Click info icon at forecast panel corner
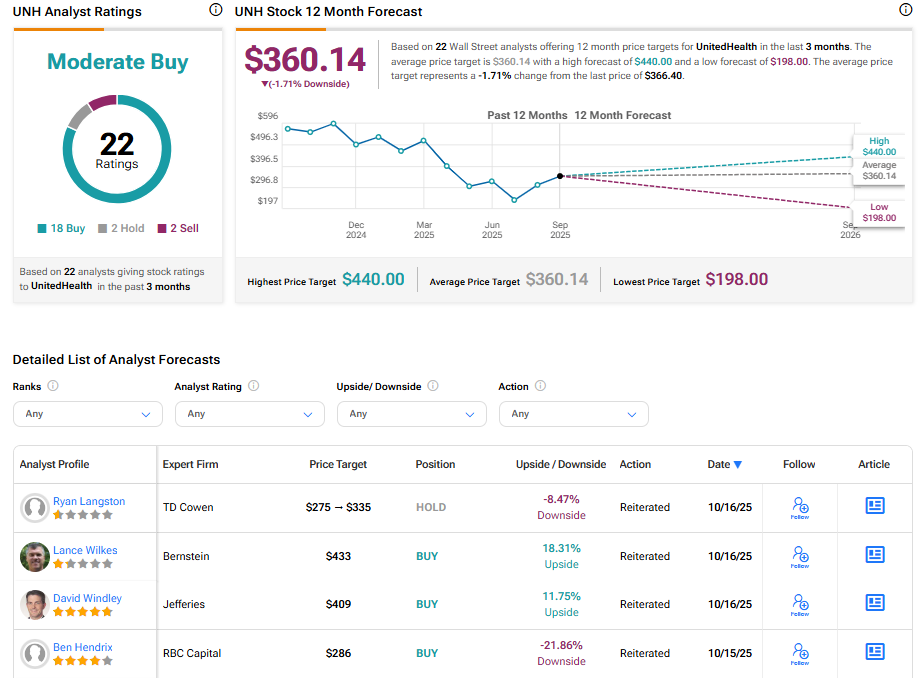 (905, 10)
